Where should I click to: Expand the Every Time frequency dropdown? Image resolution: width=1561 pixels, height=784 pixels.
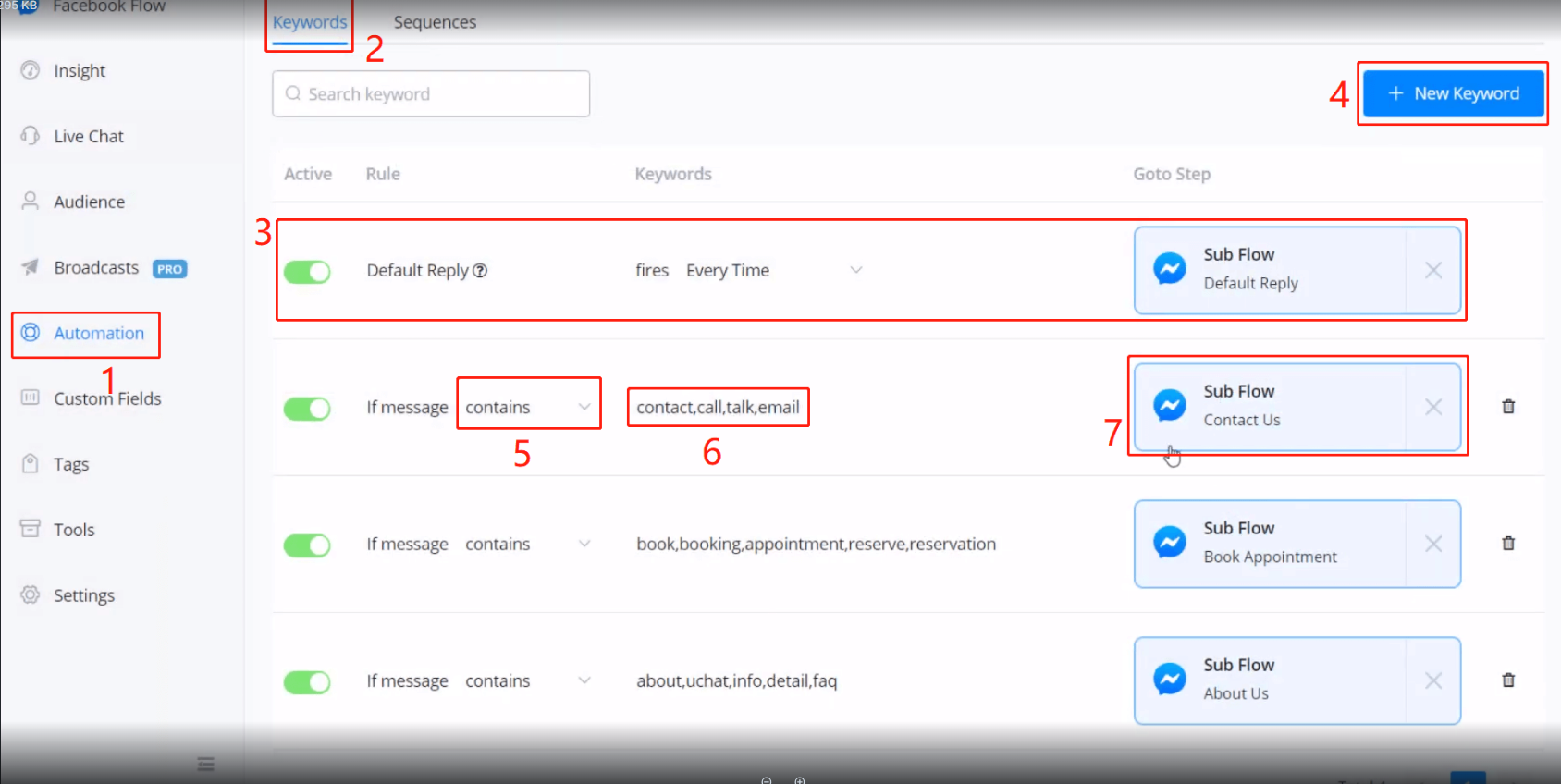click(855, 270)
